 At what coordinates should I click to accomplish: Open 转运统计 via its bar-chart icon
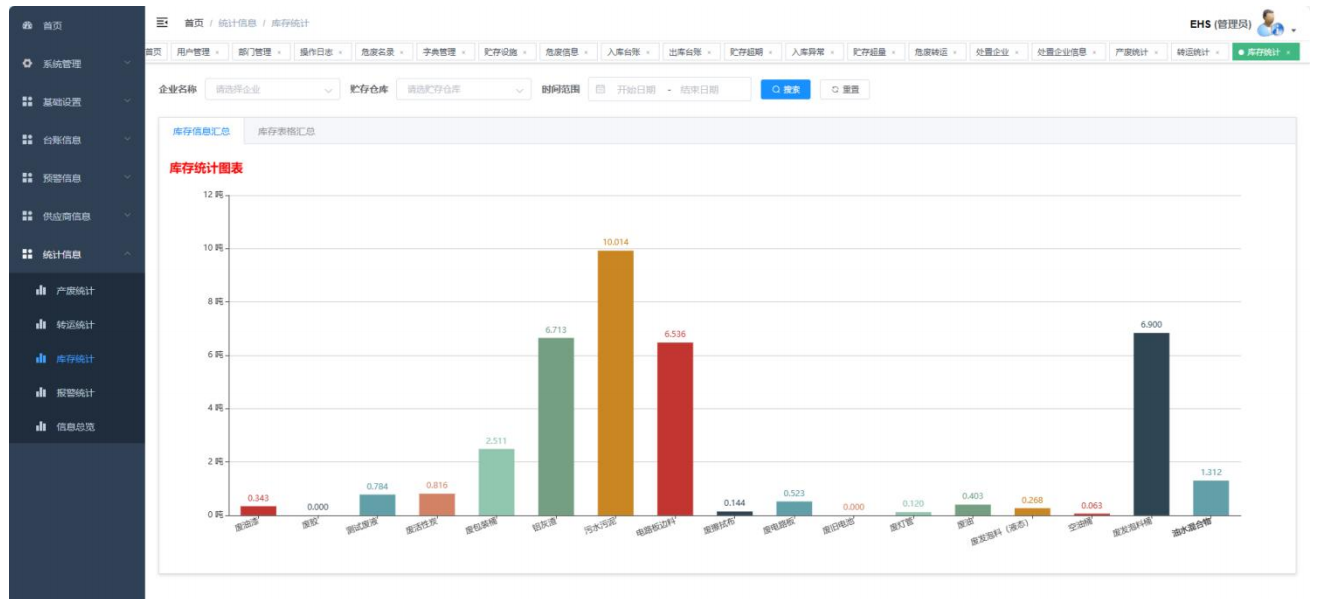(41, 325)
